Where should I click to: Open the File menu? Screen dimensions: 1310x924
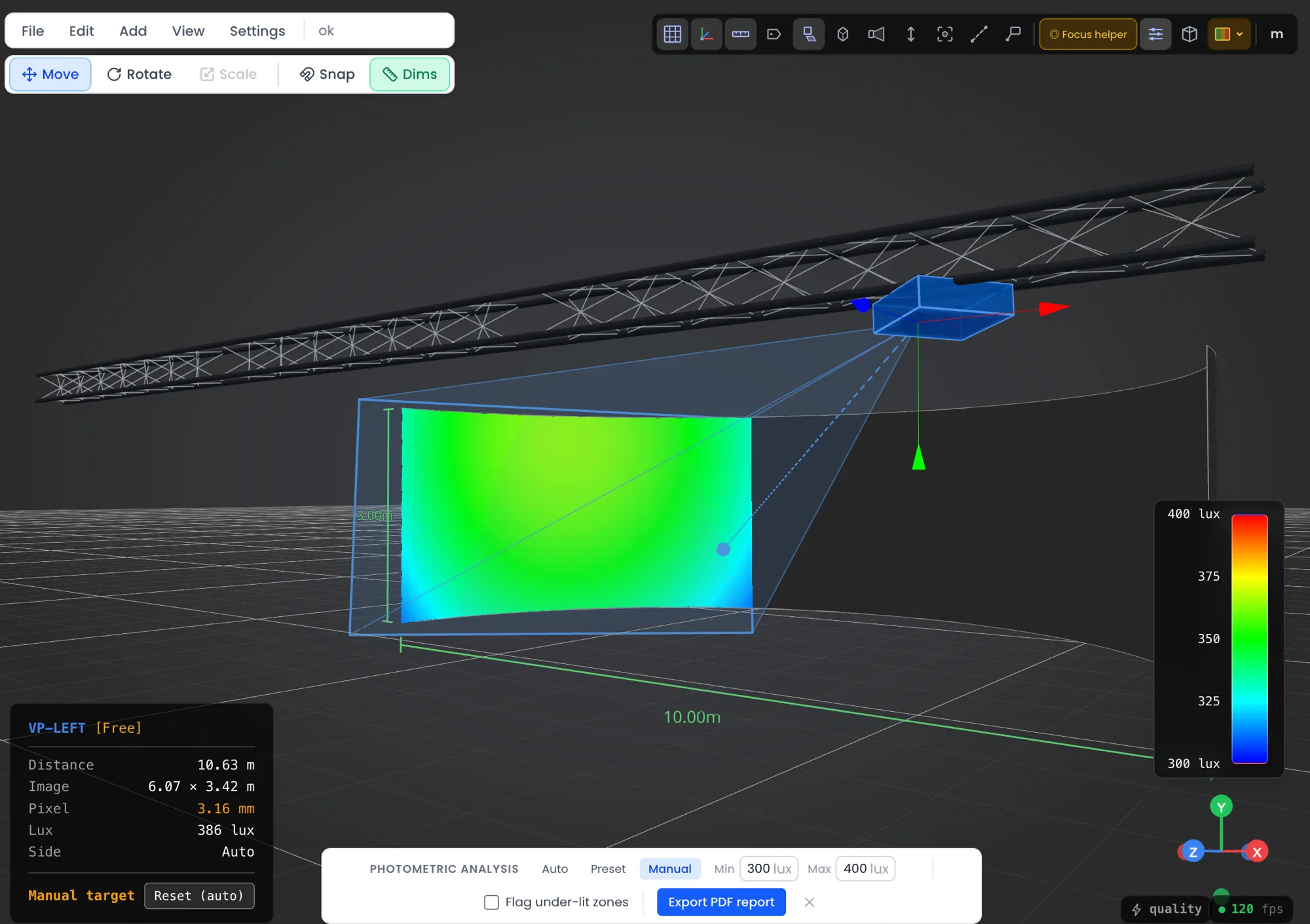33,31
